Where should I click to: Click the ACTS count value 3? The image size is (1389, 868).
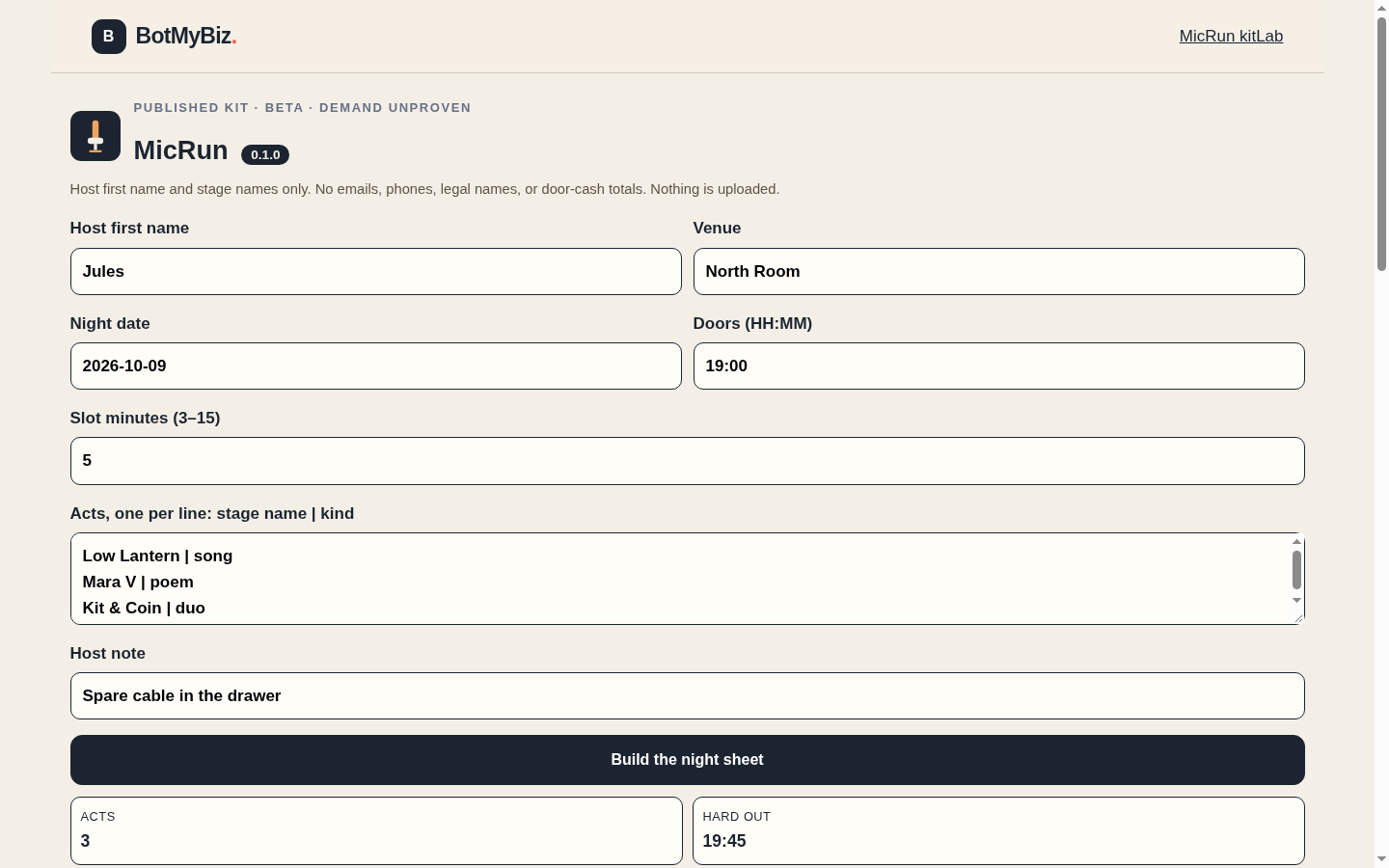(86, 841)
